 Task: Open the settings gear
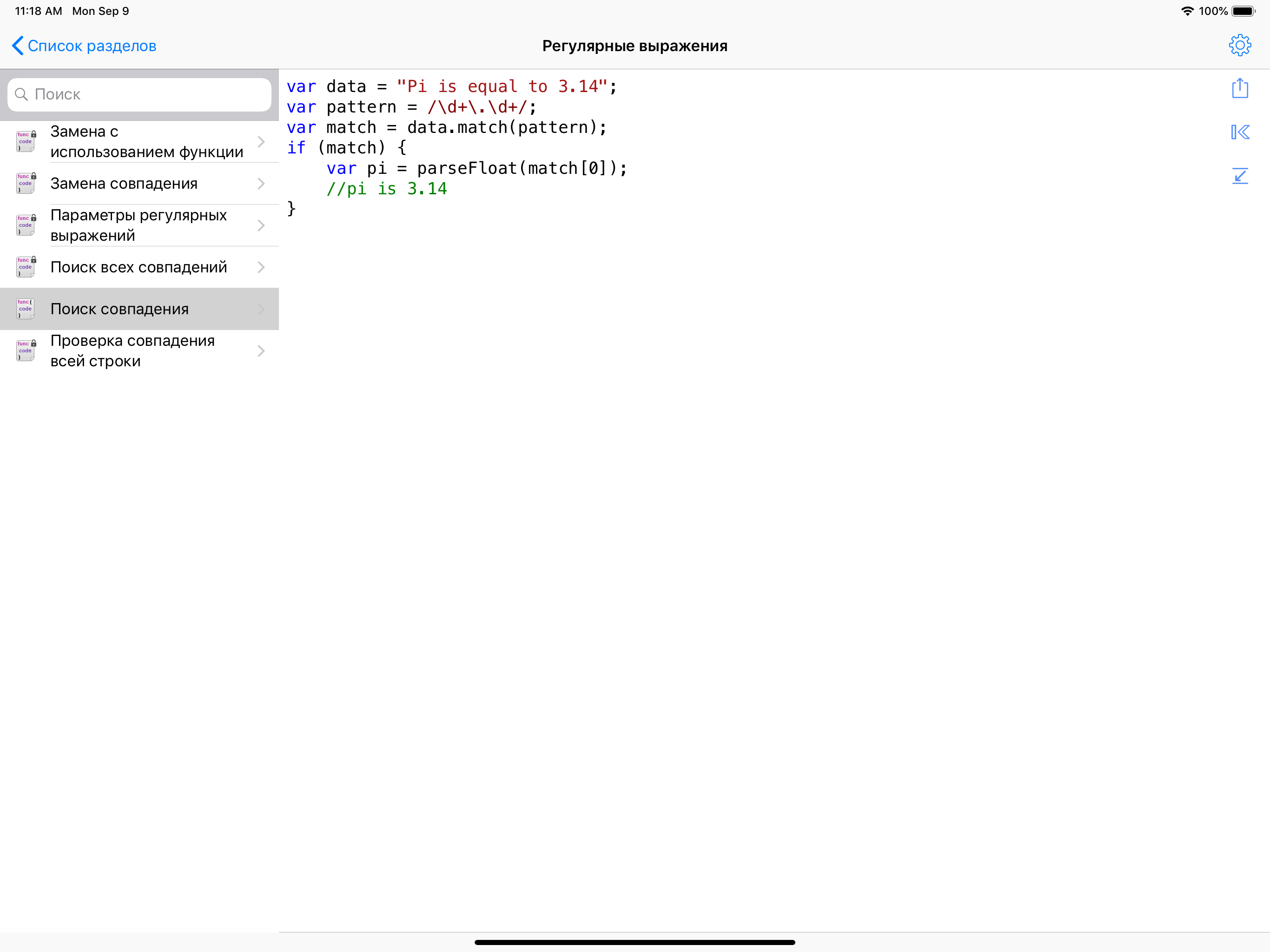pos(1240,46)
